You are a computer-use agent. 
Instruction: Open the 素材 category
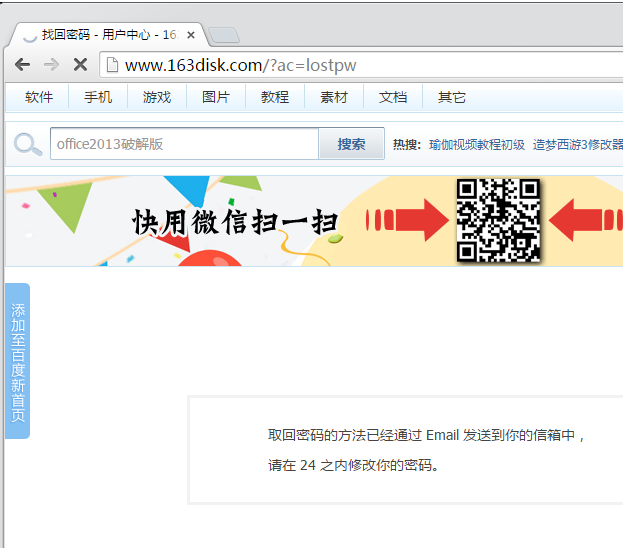334,97
